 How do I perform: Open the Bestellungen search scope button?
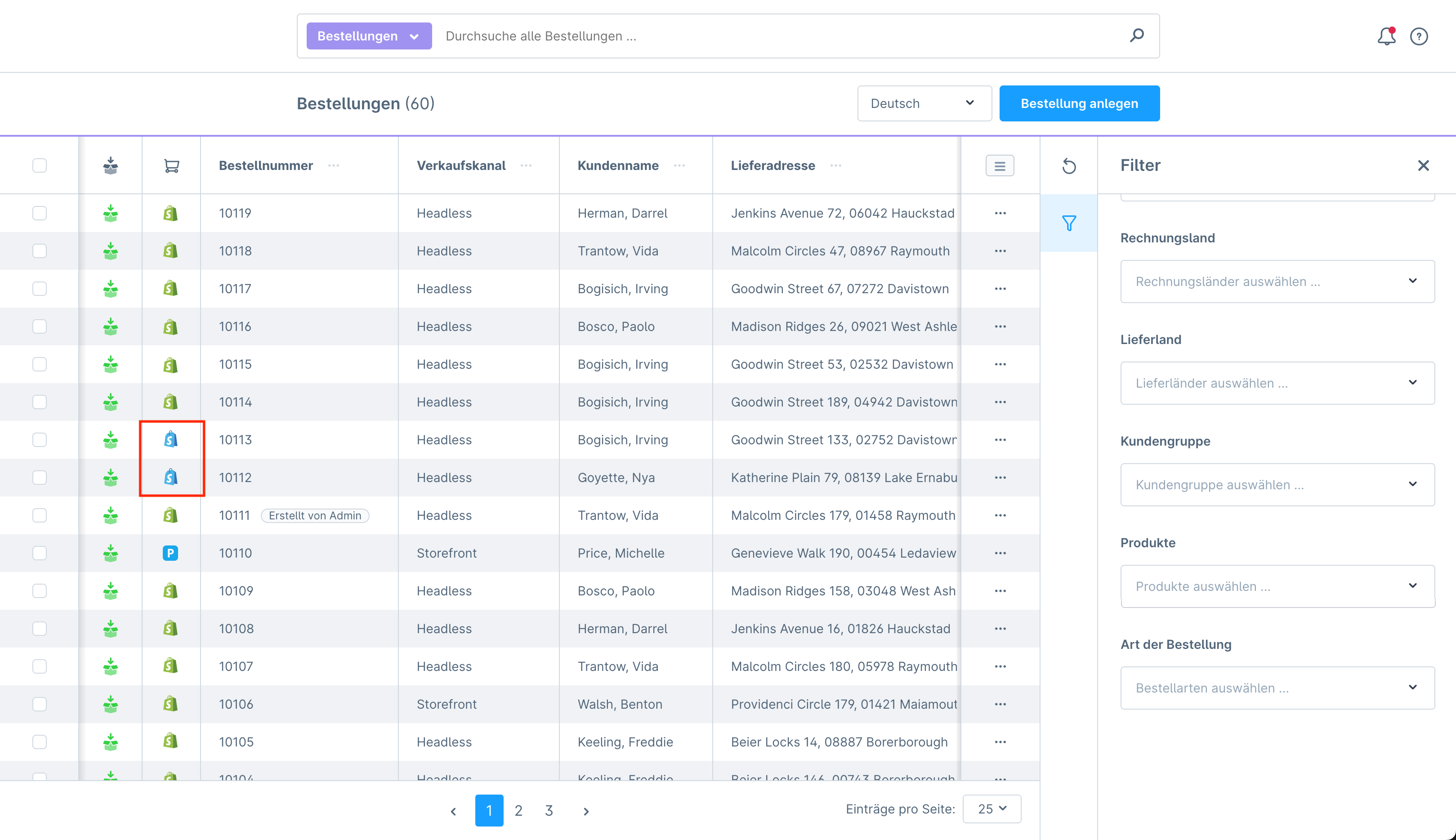click(x=369, y=36)
